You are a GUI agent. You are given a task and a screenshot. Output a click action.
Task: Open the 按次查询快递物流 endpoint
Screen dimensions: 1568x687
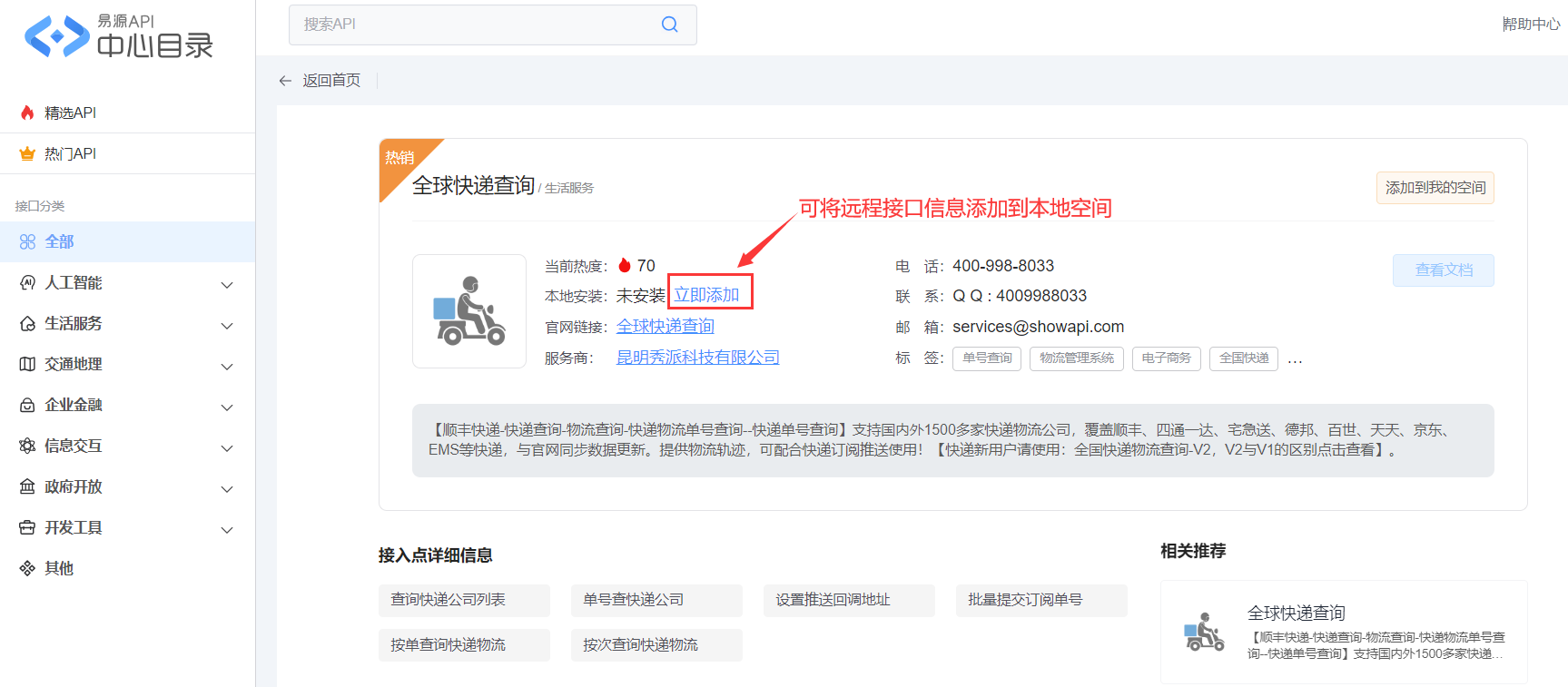pyautogui.click(x=656, y=645)
